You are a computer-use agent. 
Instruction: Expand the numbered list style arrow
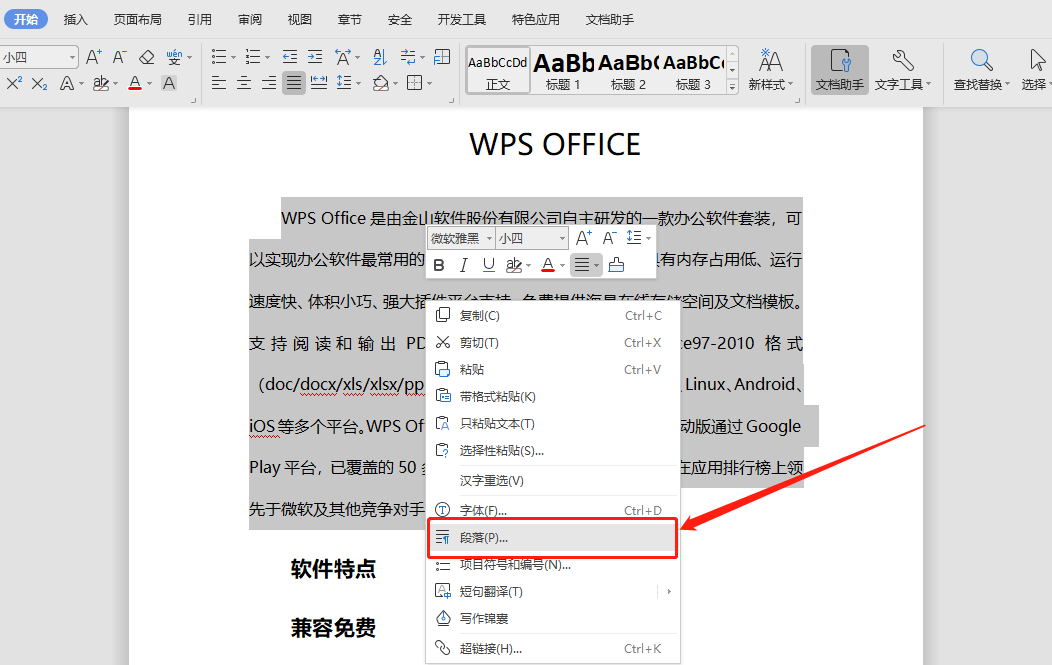267,58
